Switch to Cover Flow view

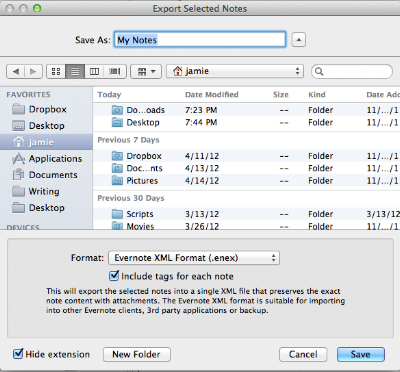tap(115, 71)
